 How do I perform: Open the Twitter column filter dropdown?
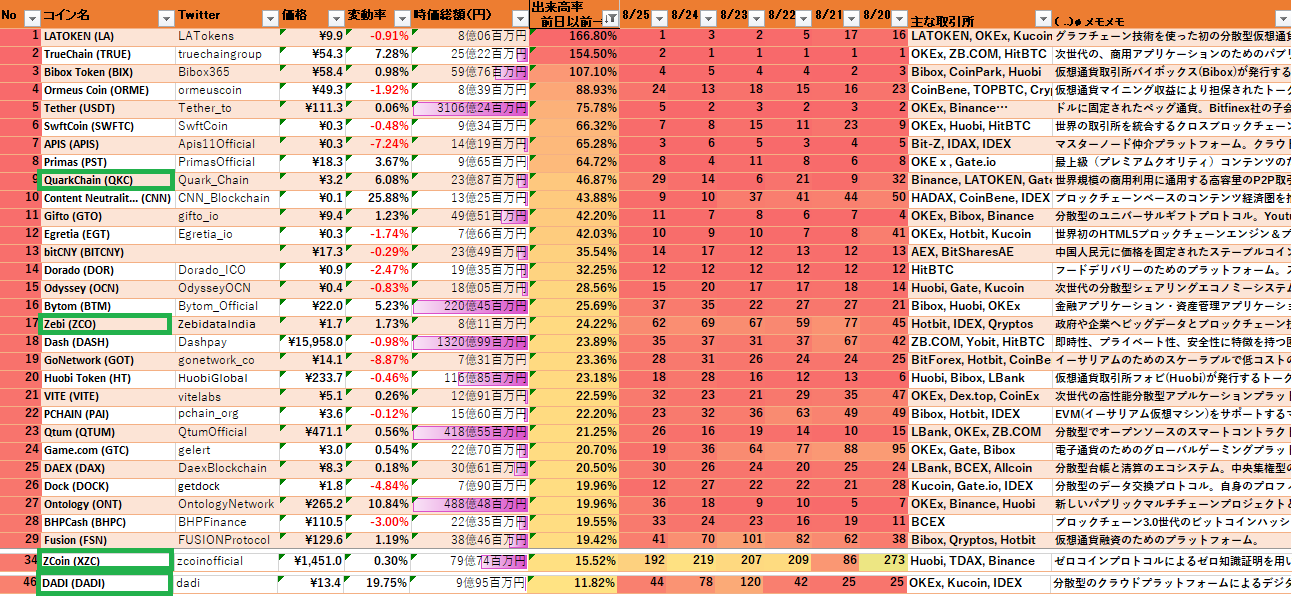pos(268,18)
